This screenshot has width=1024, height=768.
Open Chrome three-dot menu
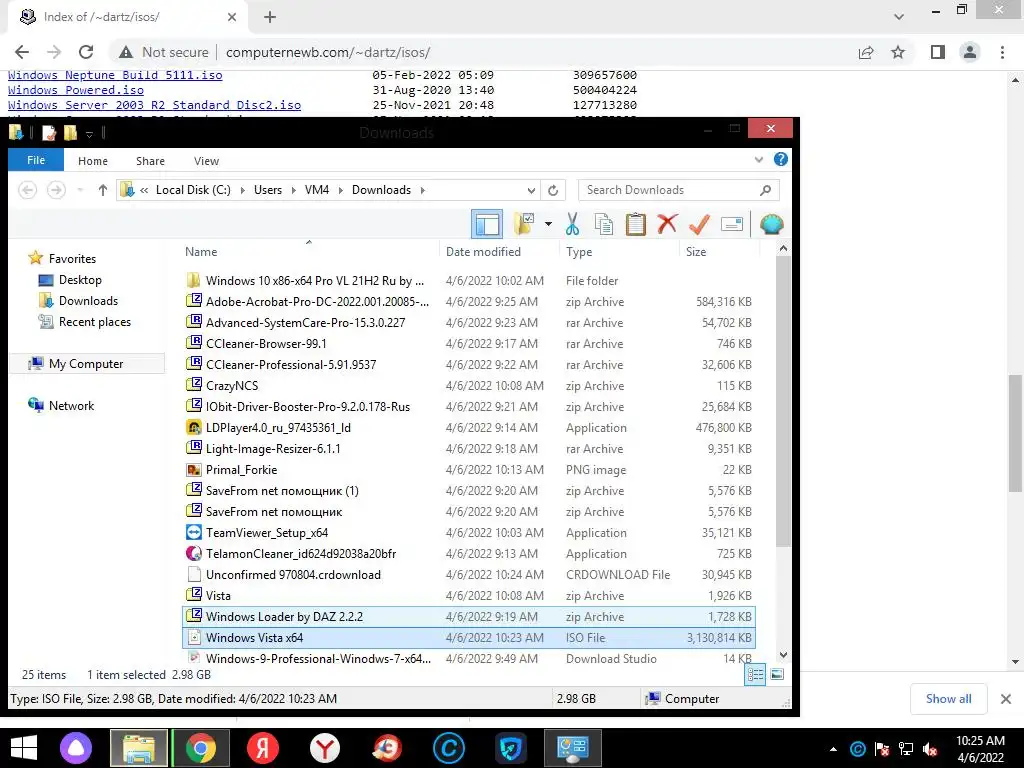[1002, 52]
